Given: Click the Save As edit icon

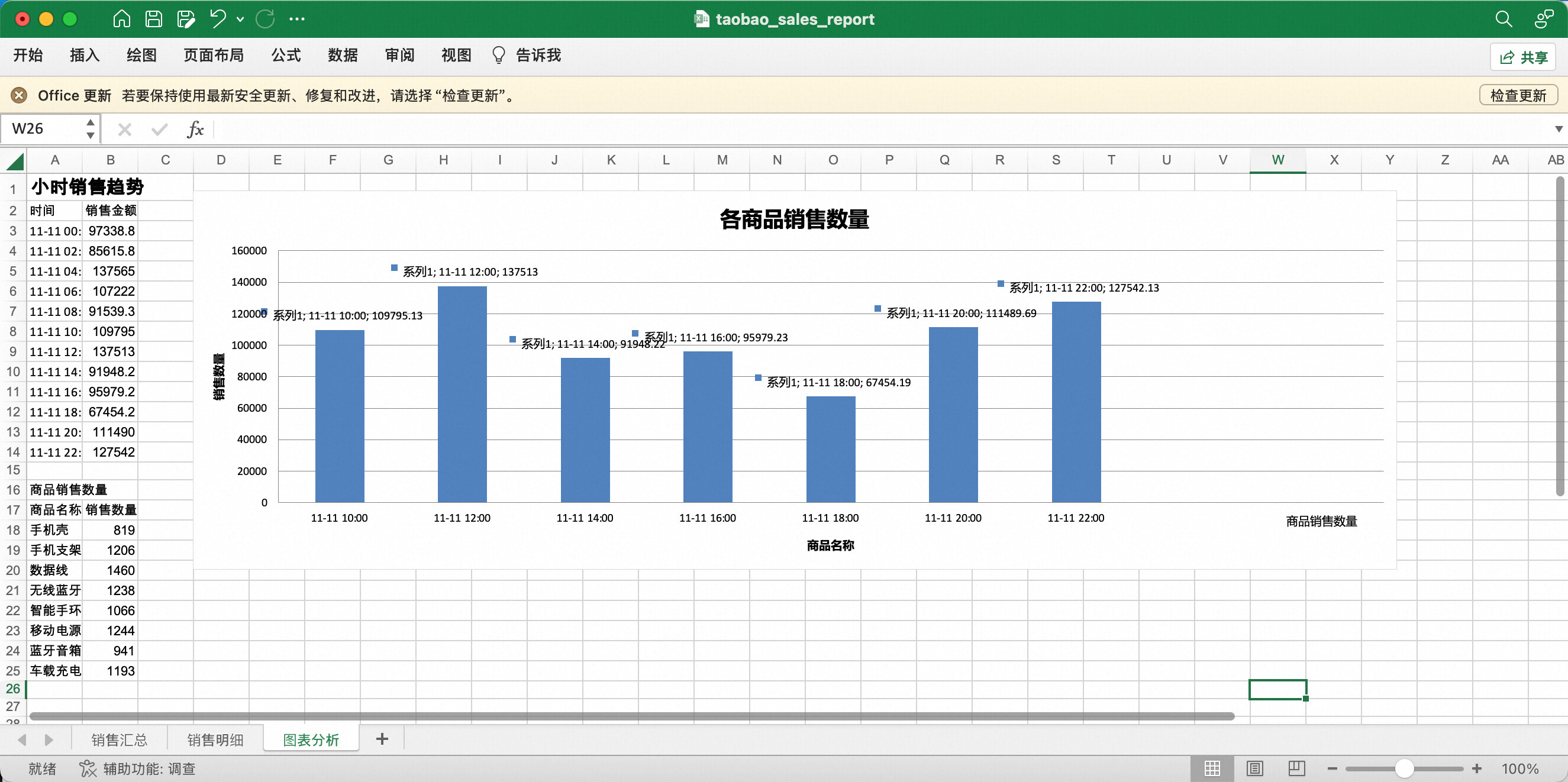Looking at the screenshot, I should (186, 19).
